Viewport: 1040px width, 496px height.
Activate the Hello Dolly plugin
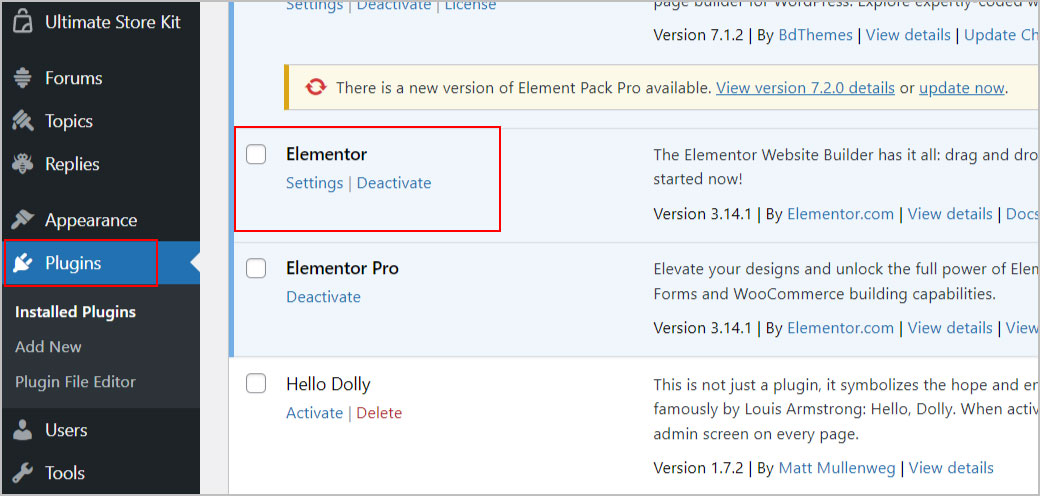(x=314, y=413)
